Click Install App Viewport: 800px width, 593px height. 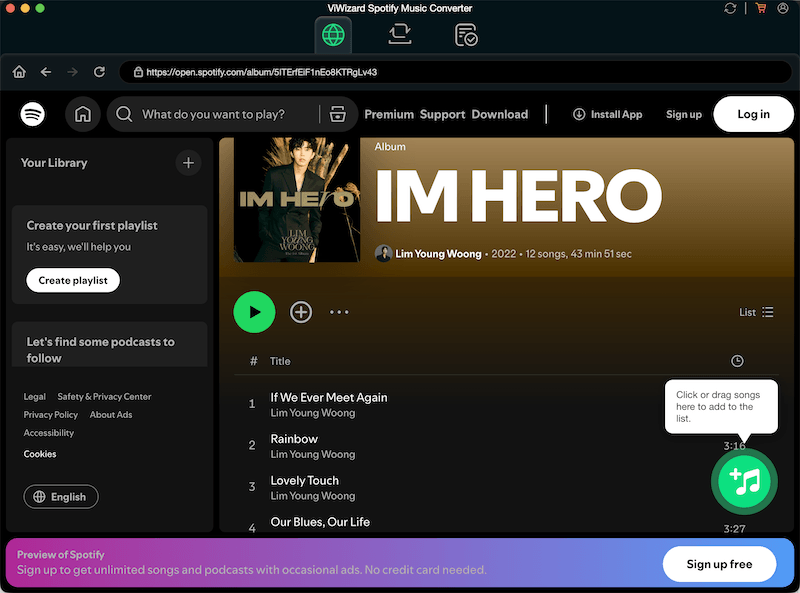(x=607, y=114)
